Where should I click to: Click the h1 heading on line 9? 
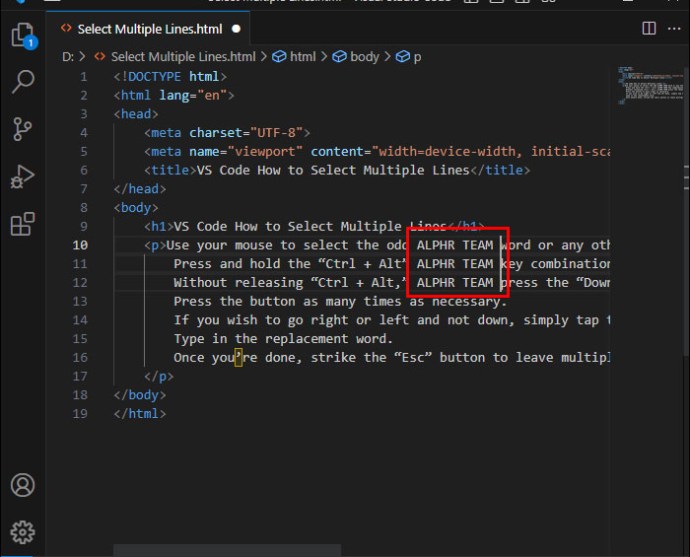pyautogui.click(x=314, y=227)
